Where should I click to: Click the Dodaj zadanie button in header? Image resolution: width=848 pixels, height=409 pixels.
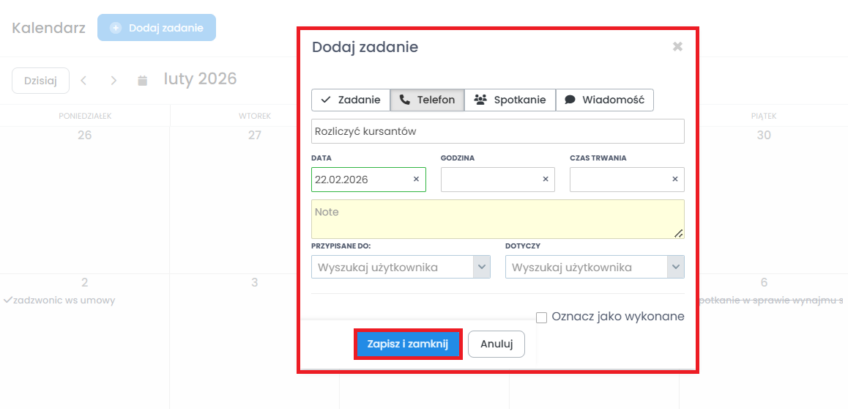coord(157,28)
